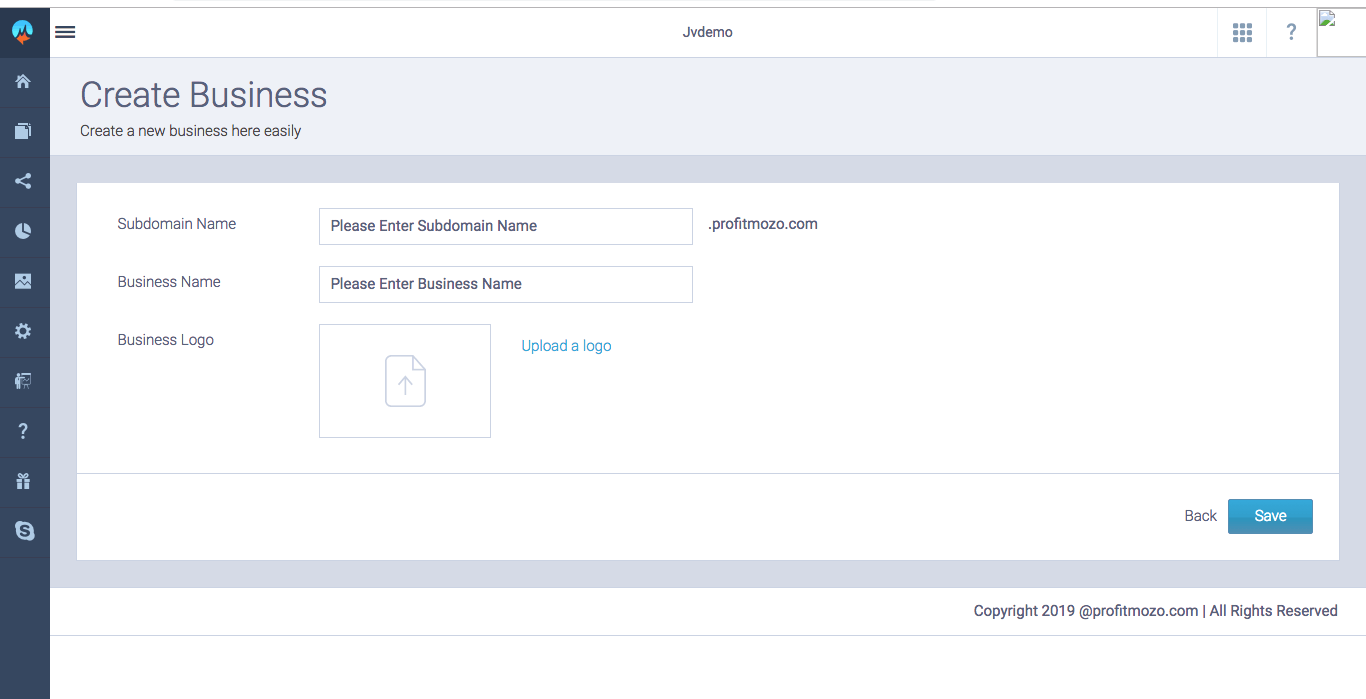The width and height of the screenshot is (1366, 699).
Task: Click 'Create a new business here easily' subtitle
Action: 190,131
